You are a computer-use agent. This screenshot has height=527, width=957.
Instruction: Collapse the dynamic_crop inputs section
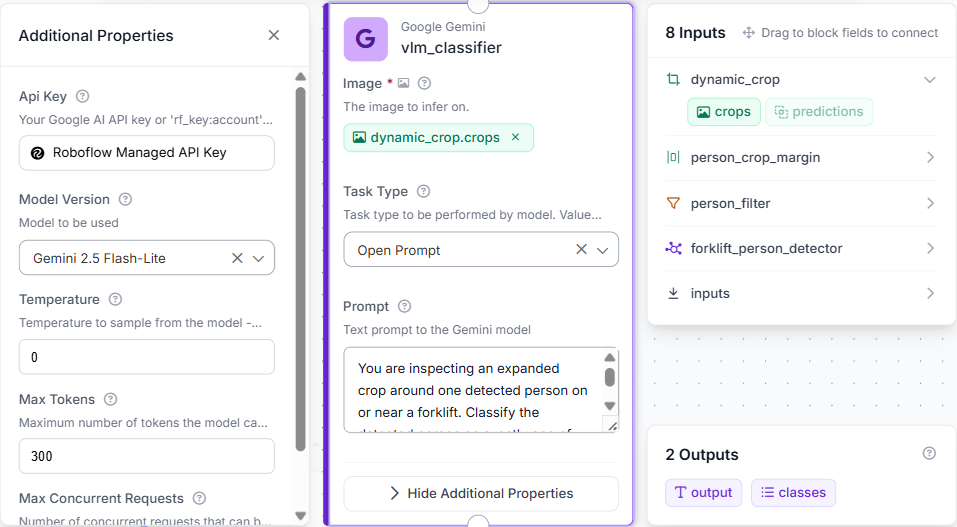coord(930,80)
